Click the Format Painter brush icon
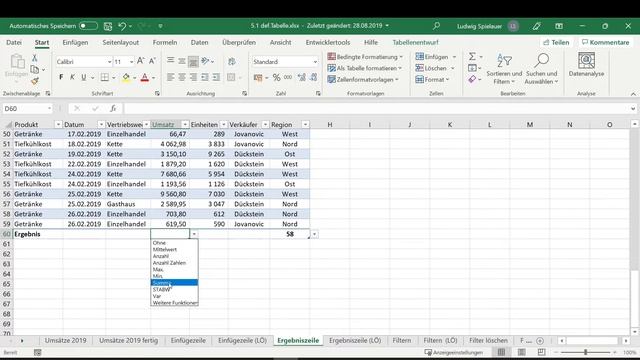Viewport: 640px width, 360px height. click(x=35, y=81)
